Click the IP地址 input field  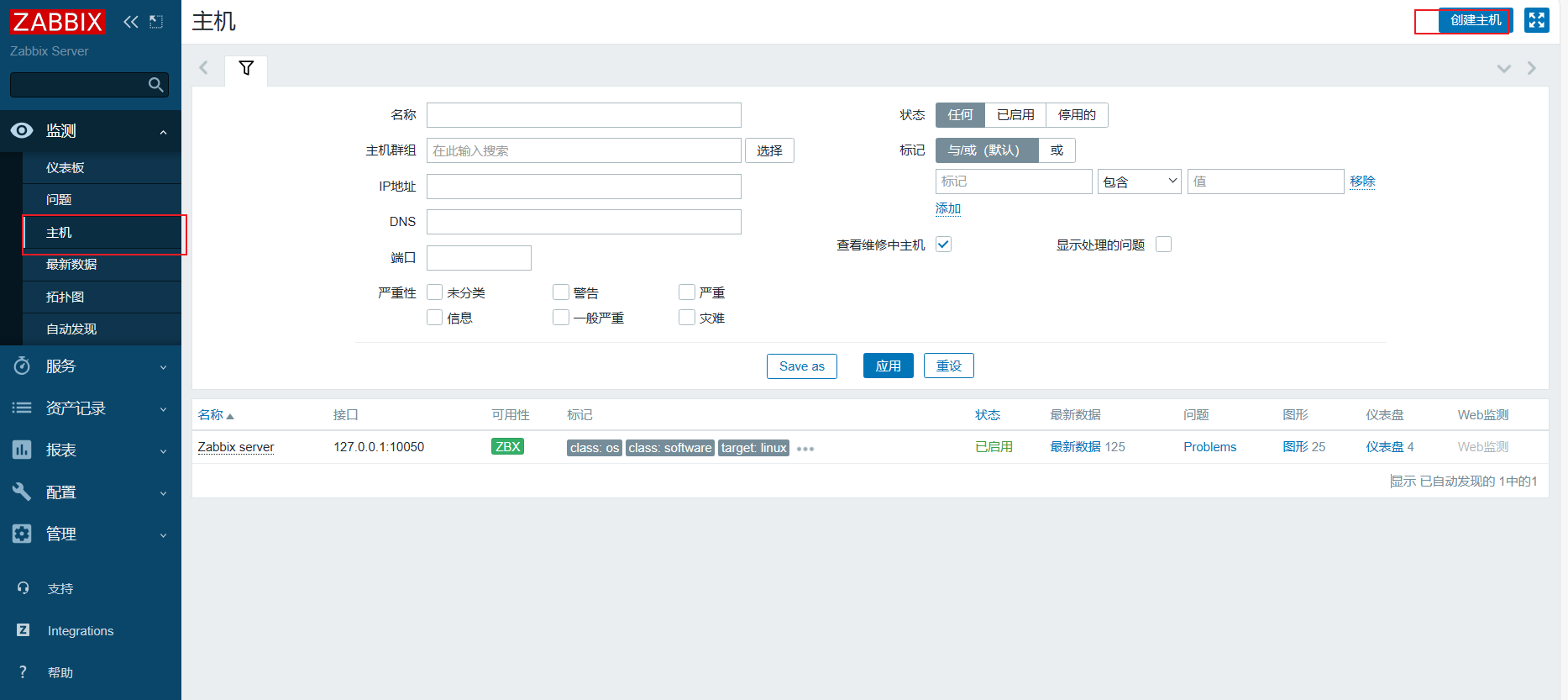coord(584,187)
